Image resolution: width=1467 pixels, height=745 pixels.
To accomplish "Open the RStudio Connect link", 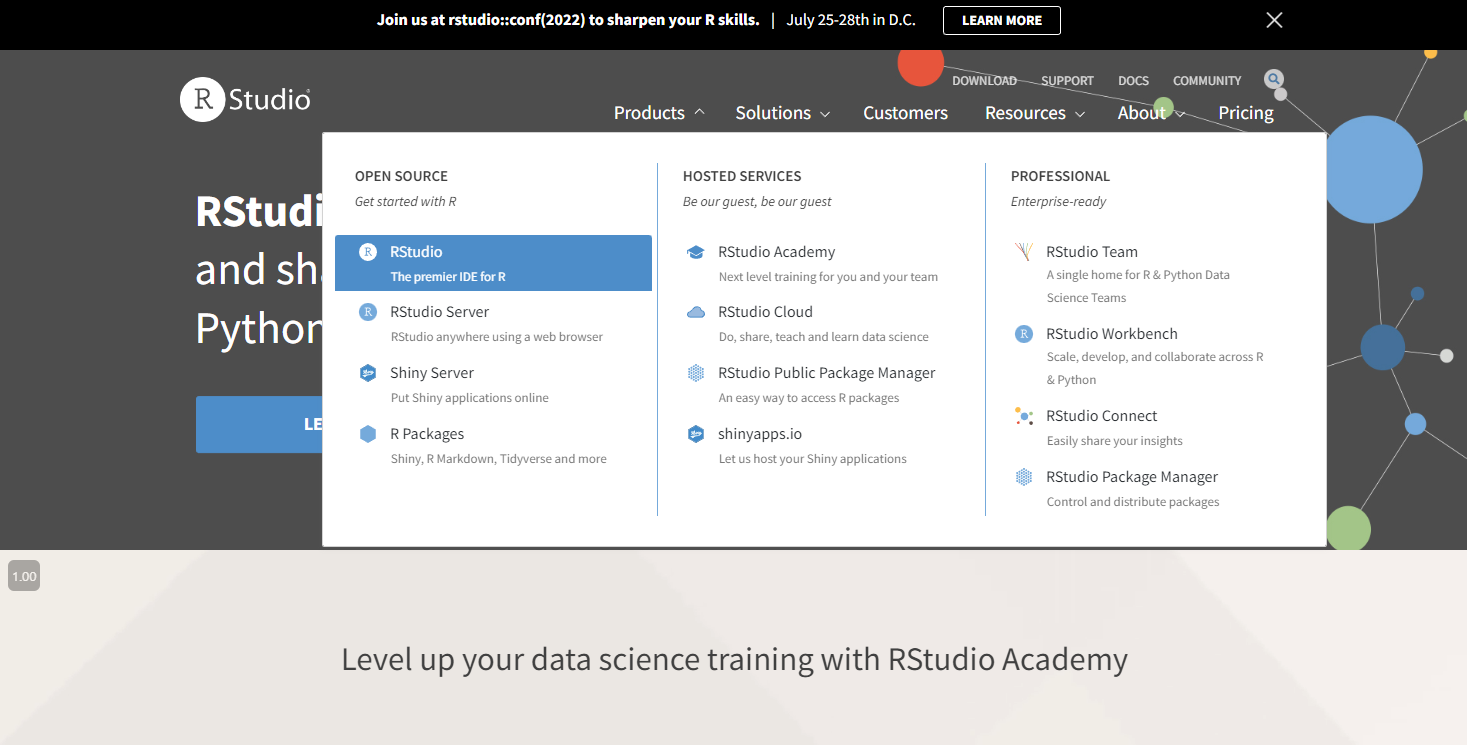I will tap(1102, 416).
